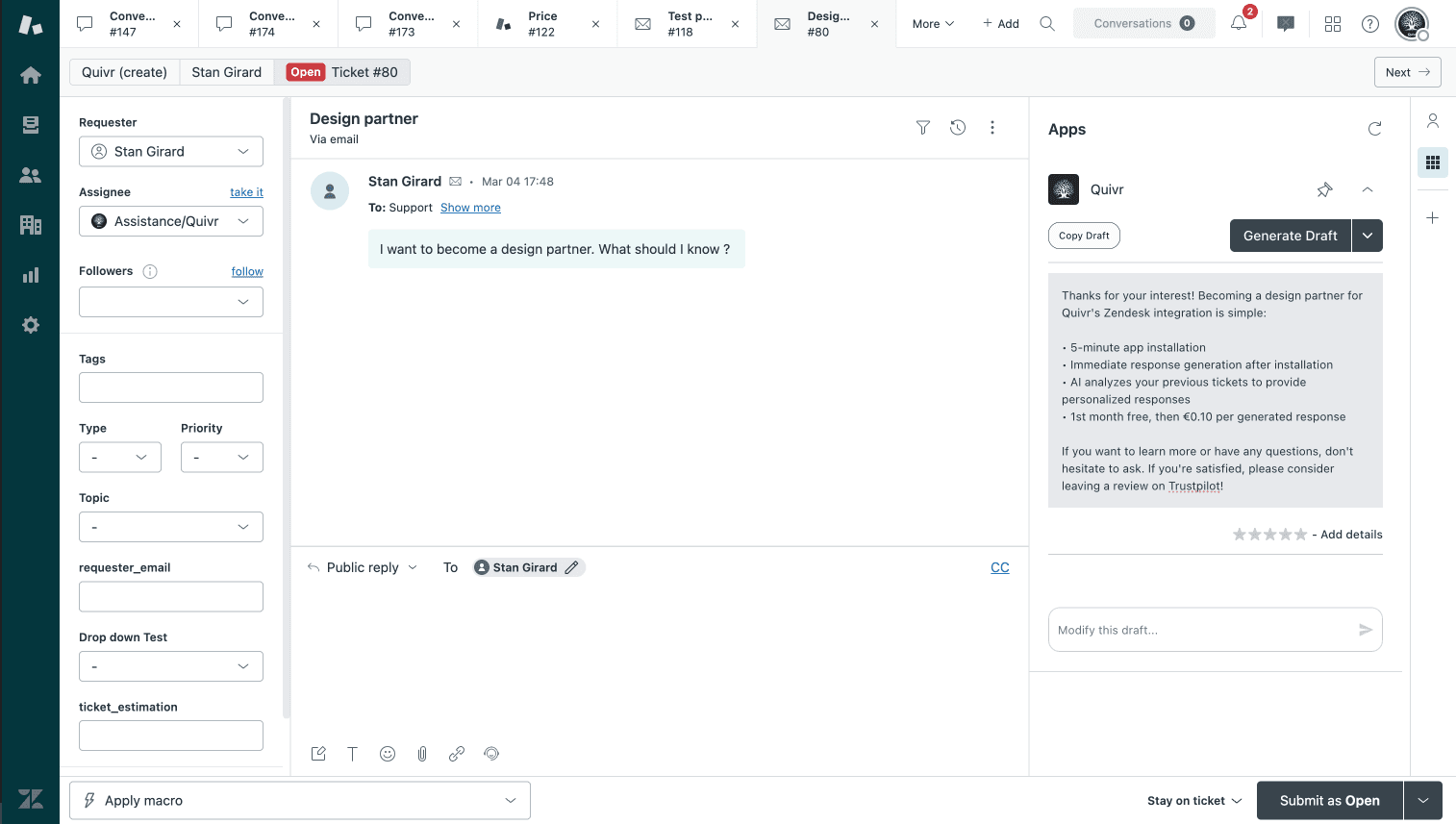Open the Topic dropdown
Viewport: 1456px width, 824px height.
[171, 527]
